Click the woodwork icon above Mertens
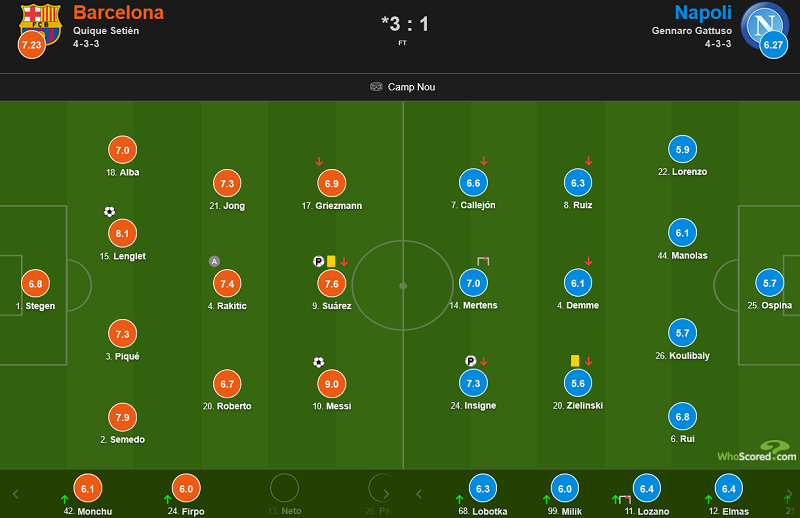The image size is (800, 518). pyautogui.click(x=483, y=261)
